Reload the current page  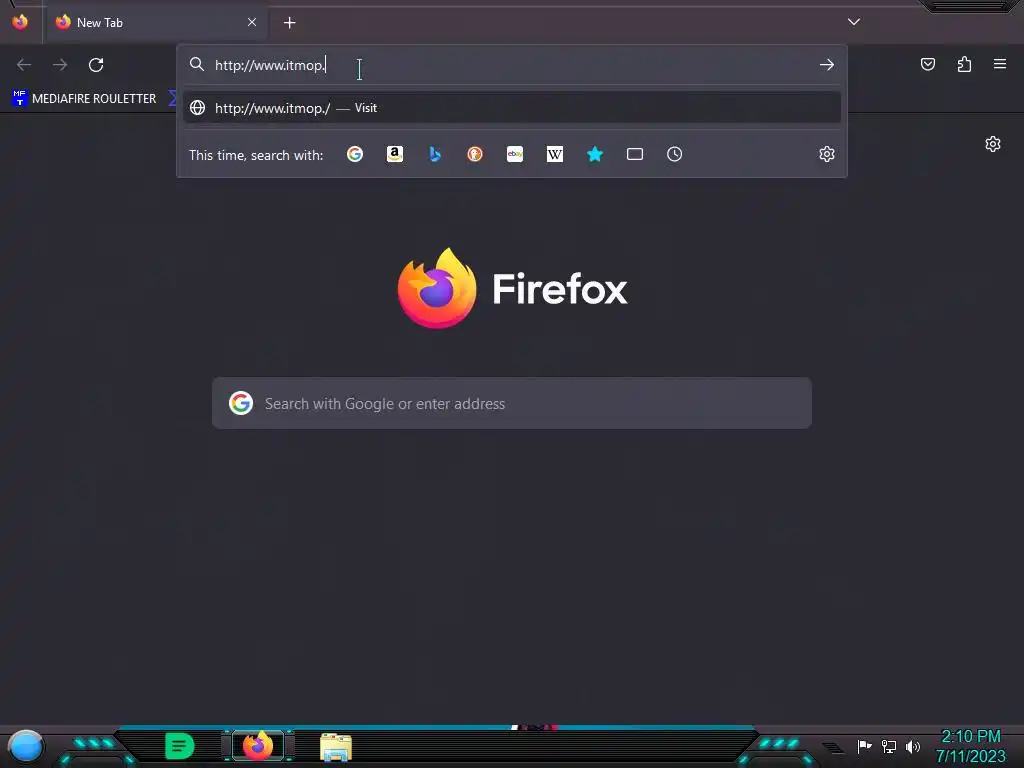(96, 65)
